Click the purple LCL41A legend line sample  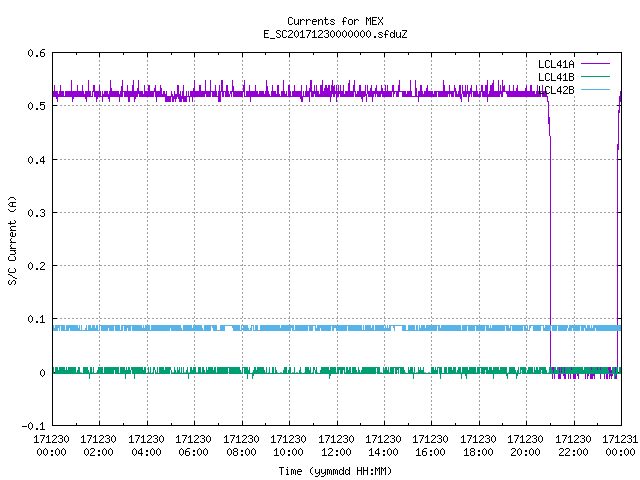point(595,64)
